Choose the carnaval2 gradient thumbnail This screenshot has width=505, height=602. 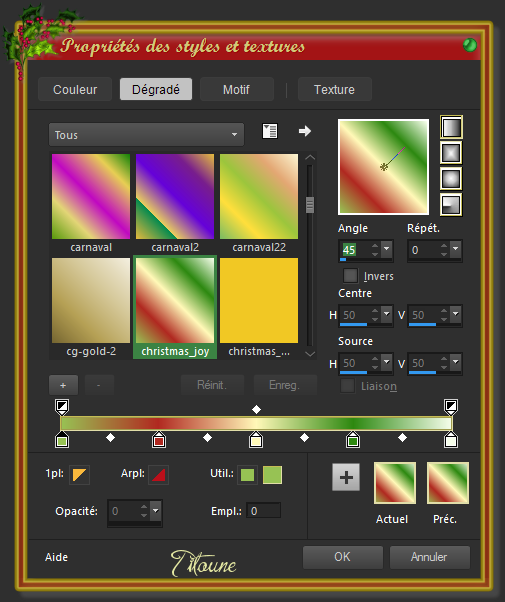pyautogui.click(x=175, y=203)
